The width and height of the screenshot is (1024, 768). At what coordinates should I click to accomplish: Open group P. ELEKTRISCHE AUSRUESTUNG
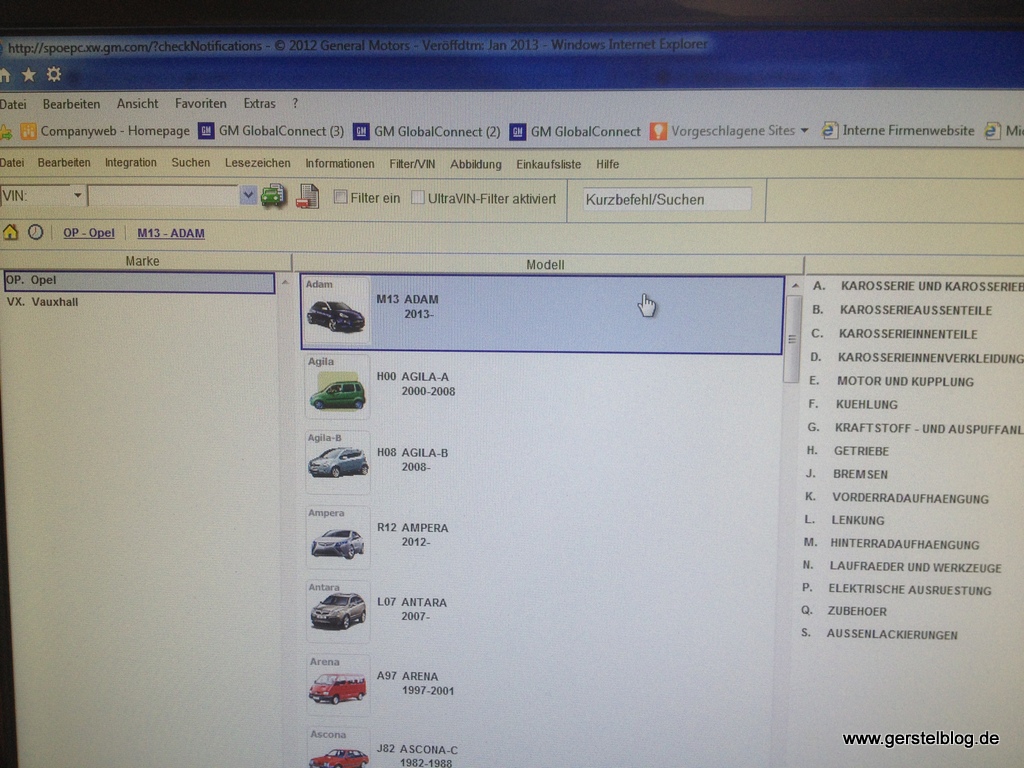[897, 589]
